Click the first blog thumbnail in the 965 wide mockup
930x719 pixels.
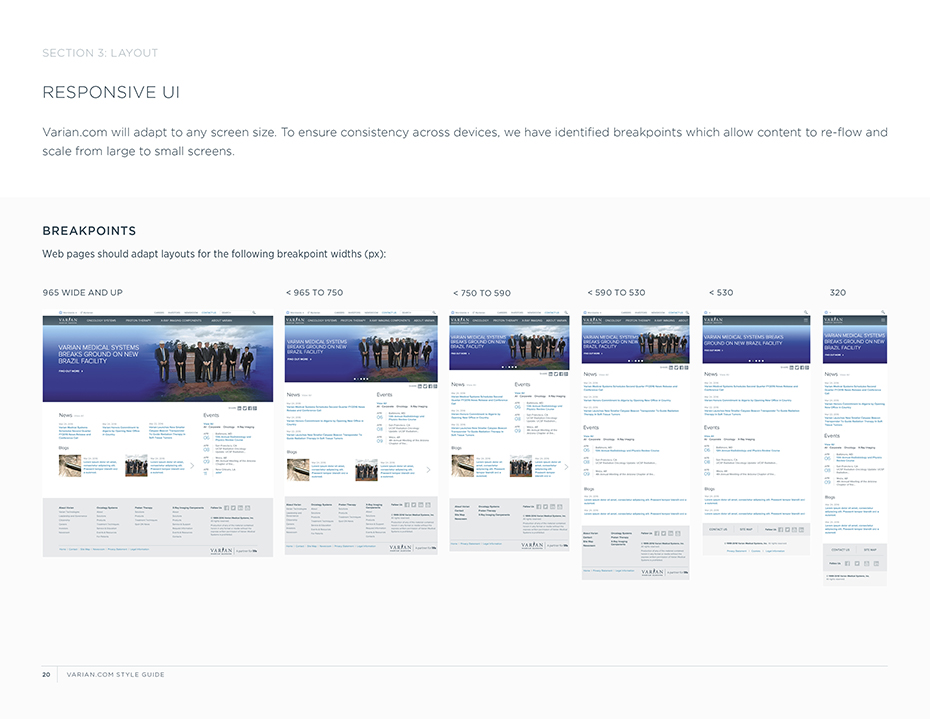click(69, 466)
